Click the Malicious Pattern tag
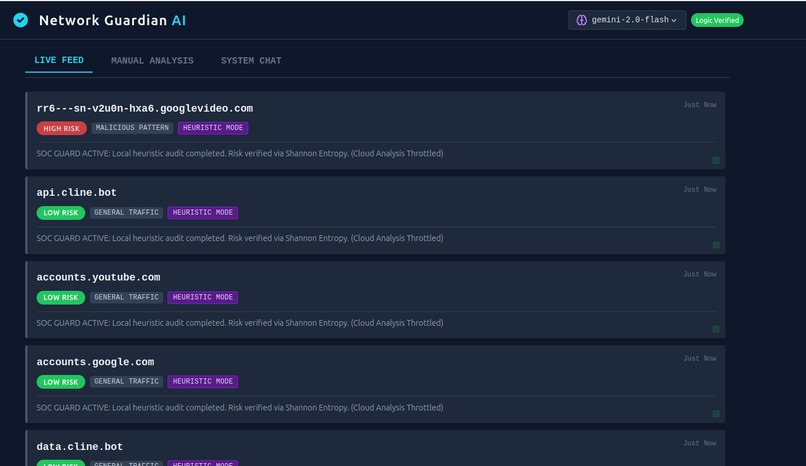Screen dimensions: 806x466 (x=132, y=127)
